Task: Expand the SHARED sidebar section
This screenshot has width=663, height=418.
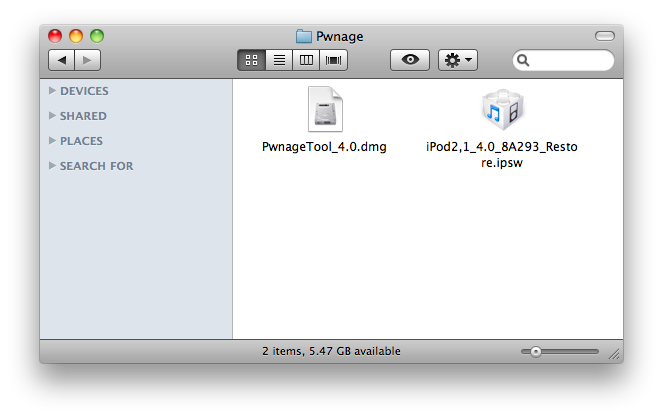Action: pos(52,116)
